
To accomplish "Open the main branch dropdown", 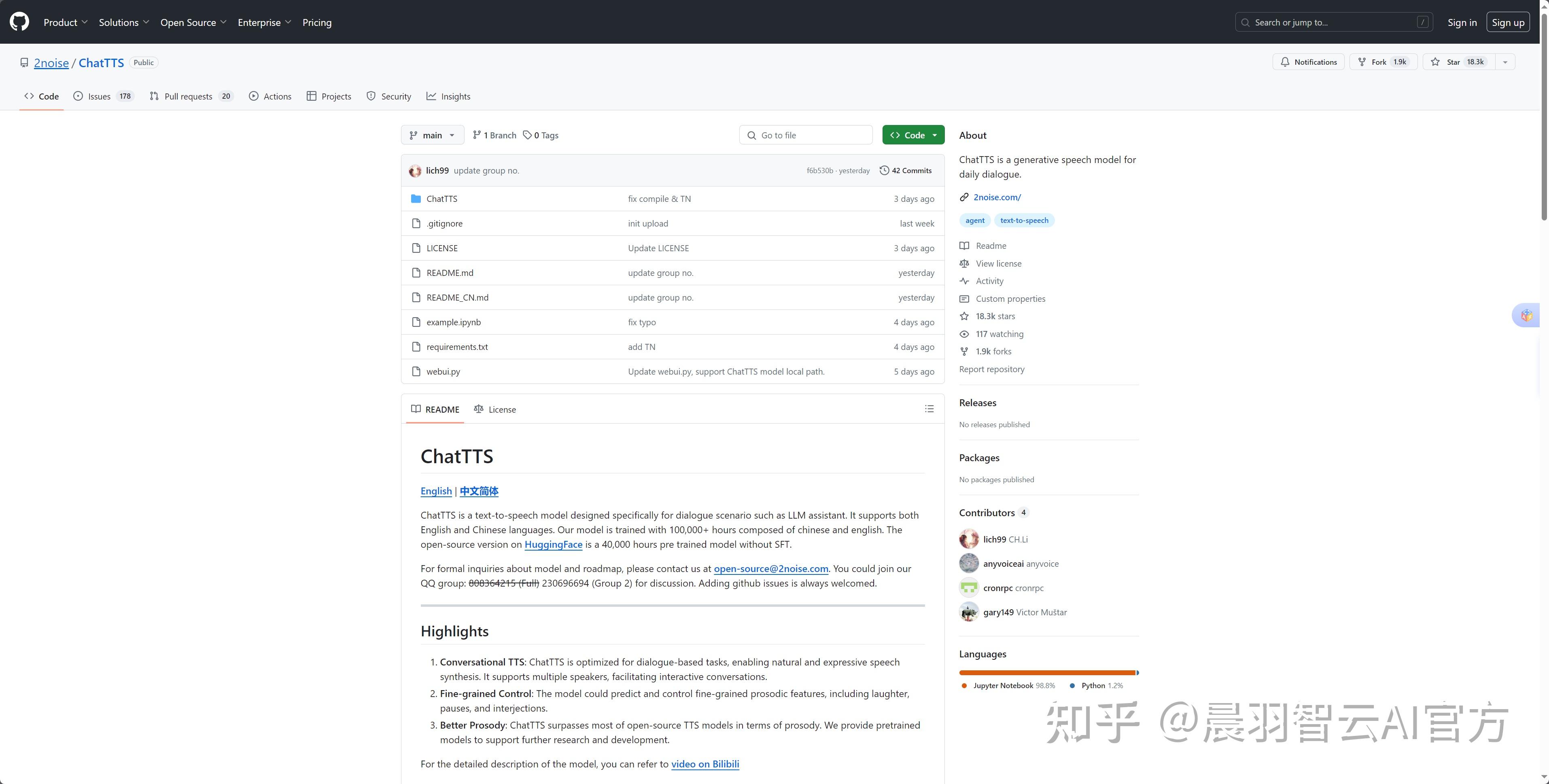I will pos(432,135).
